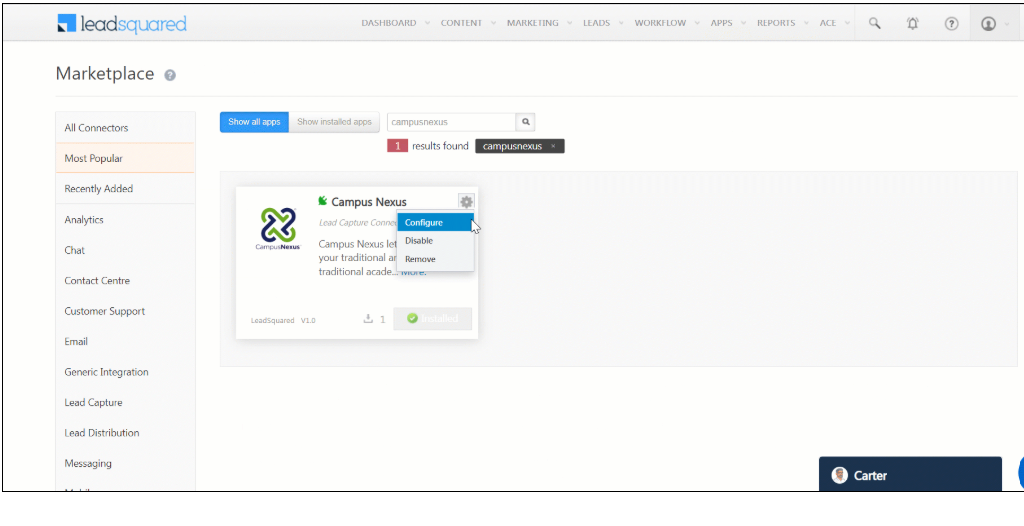Screen dimensions: 1024x526
Task: Select Lead Capture category
Action: point(125,403)
